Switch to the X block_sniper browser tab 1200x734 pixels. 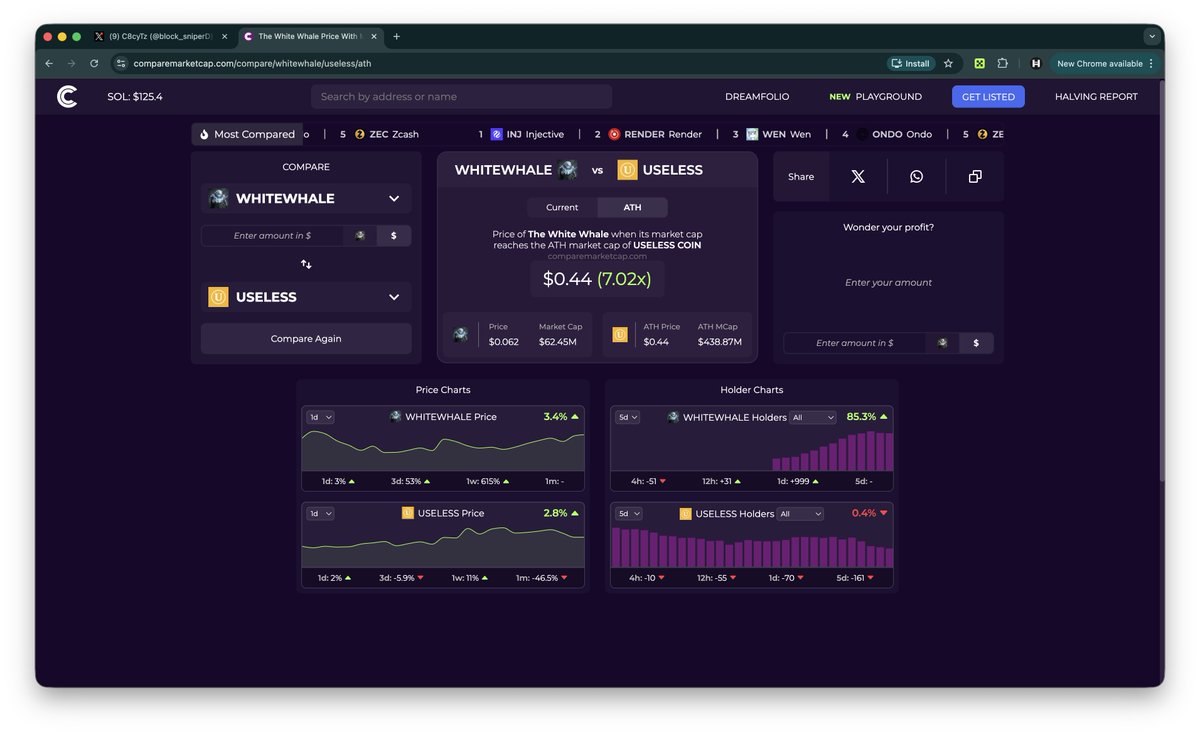pos(160,36)
